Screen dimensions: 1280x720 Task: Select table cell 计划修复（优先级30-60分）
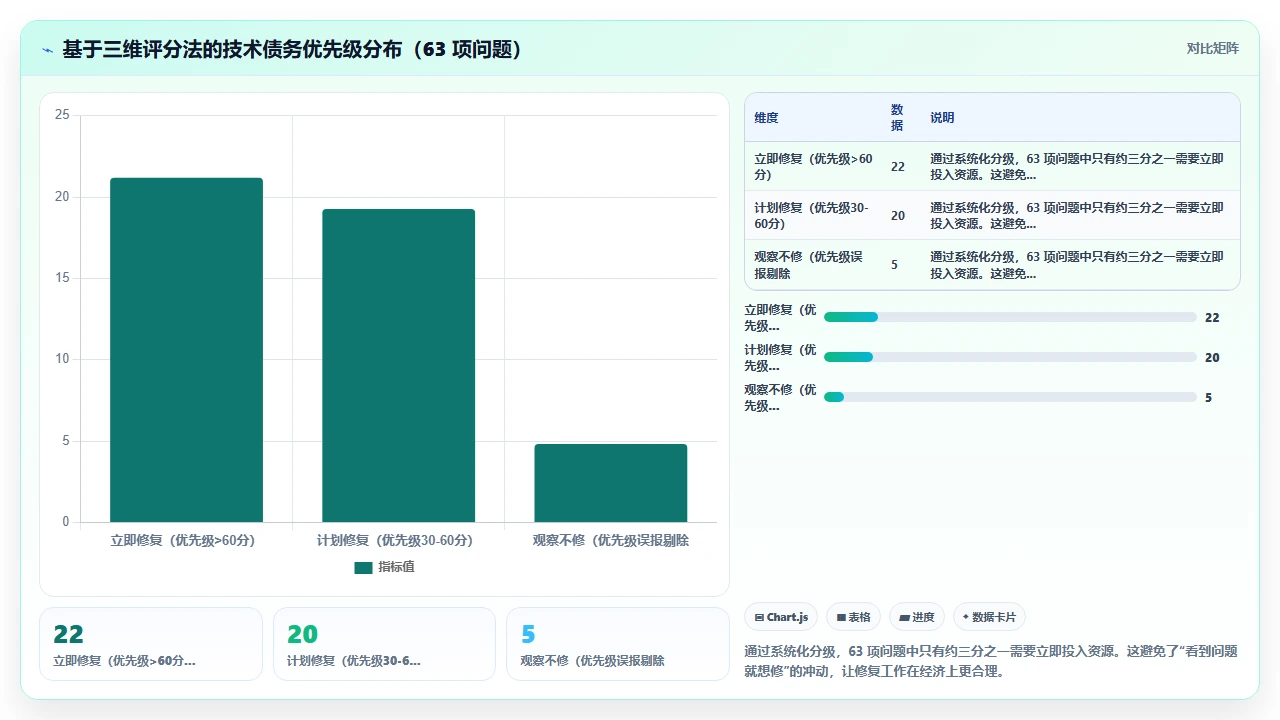click(813, 215)
